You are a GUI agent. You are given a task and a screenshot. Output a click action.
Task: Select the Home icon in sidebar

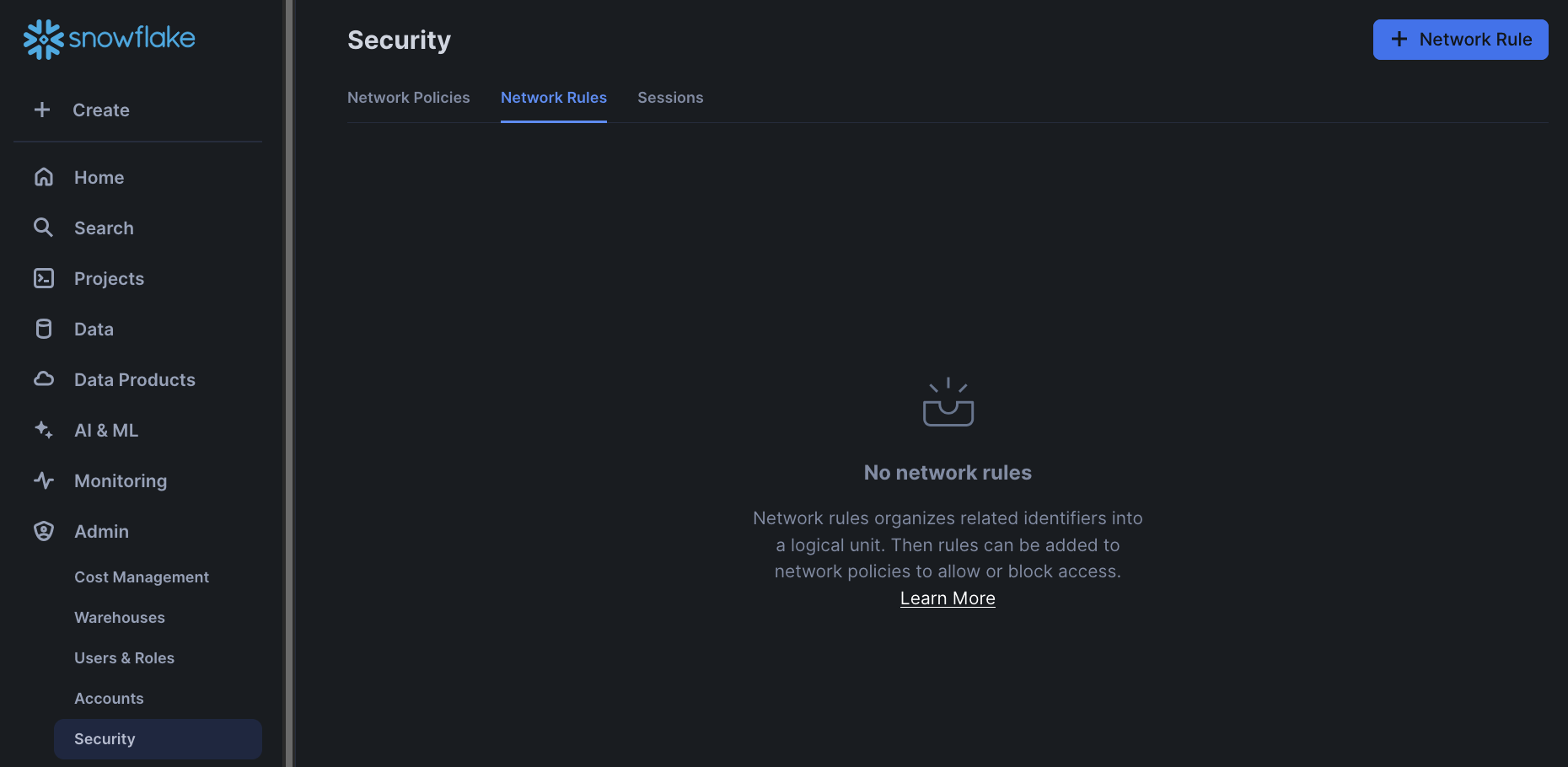click(x=43, y=177)
